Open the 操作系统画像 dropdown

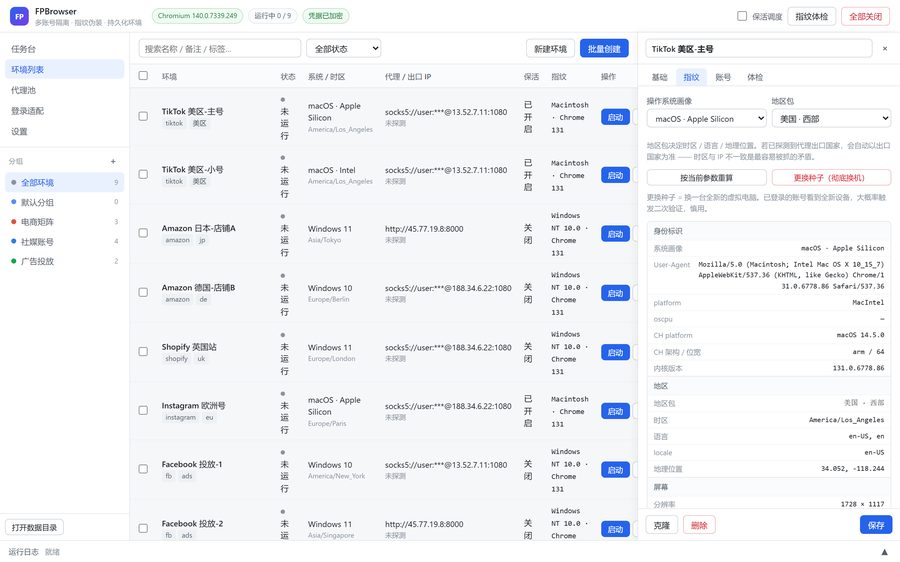point(707,119)
